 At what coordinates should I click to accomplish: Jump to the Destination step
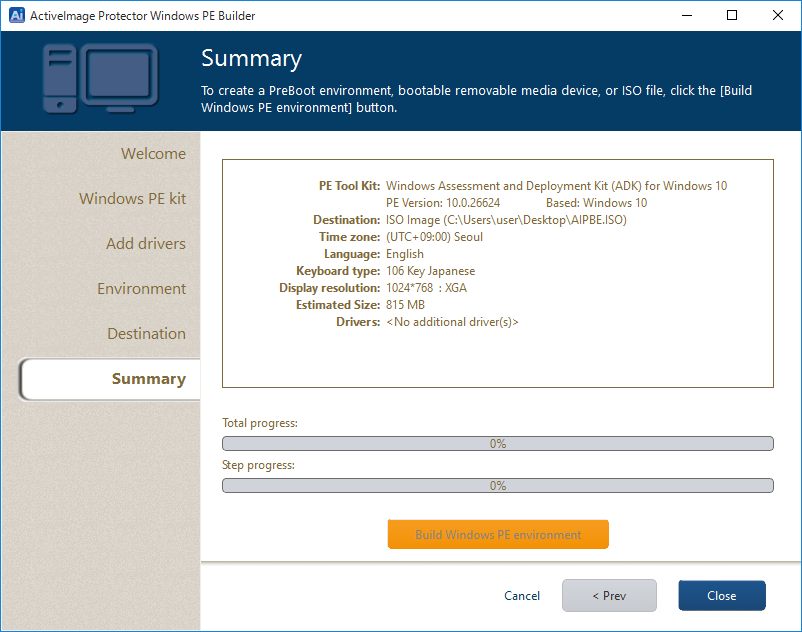[146, 334]
